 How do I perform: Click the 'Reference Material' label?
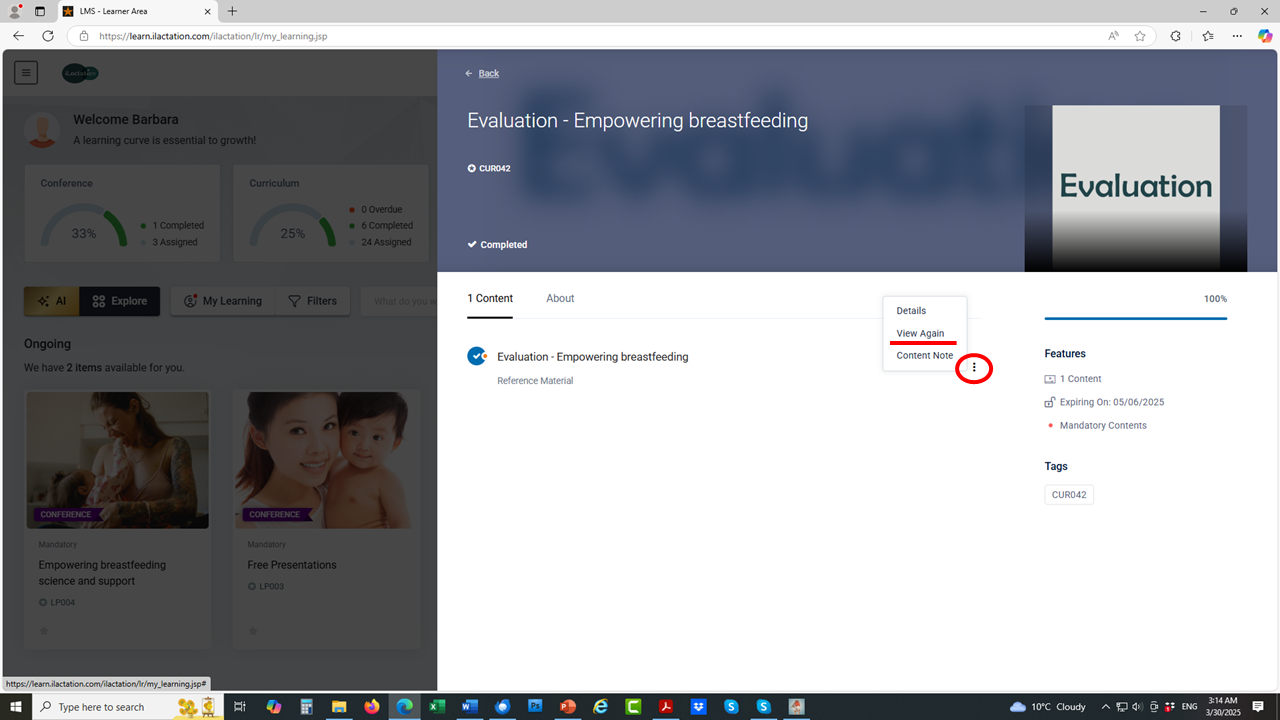[x=535, y=381]
